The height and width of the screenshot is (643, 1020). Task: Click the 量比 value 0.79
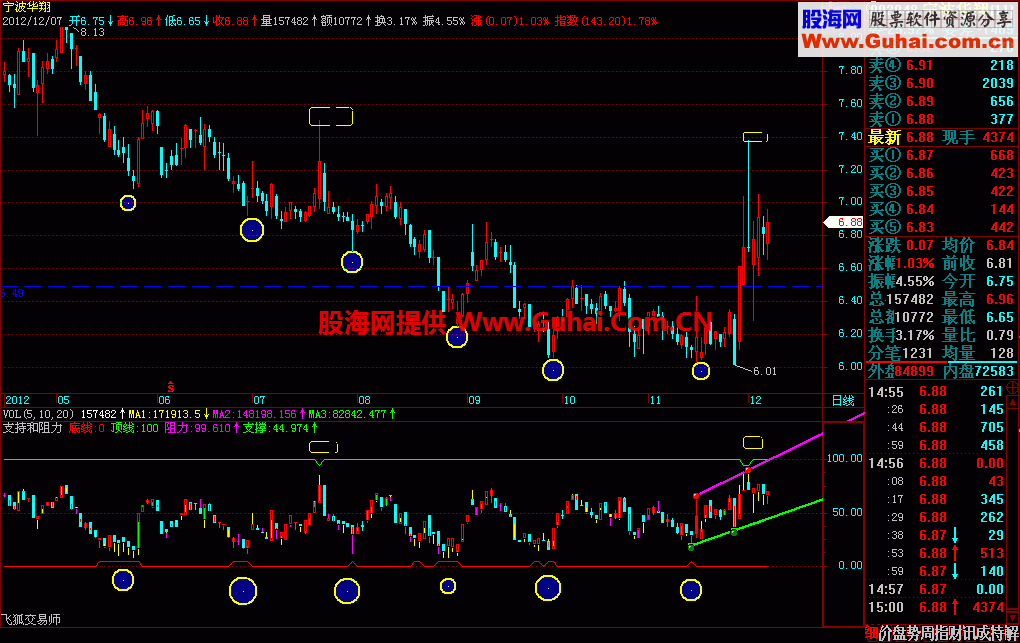click(1000, 335)
